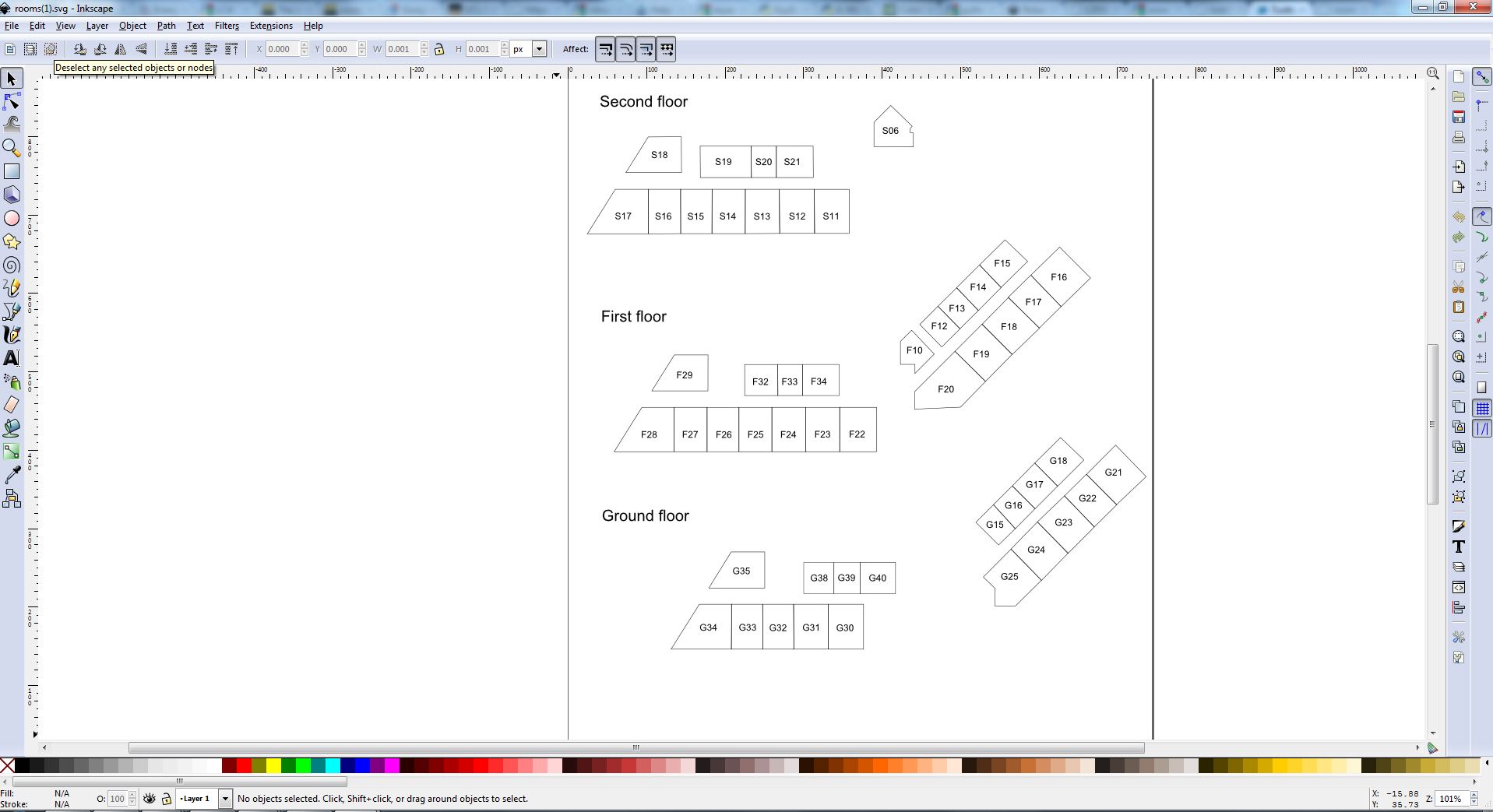Open the Extensions menu
The height and width of the screenshot is (812, 1493).
[271, 26]
